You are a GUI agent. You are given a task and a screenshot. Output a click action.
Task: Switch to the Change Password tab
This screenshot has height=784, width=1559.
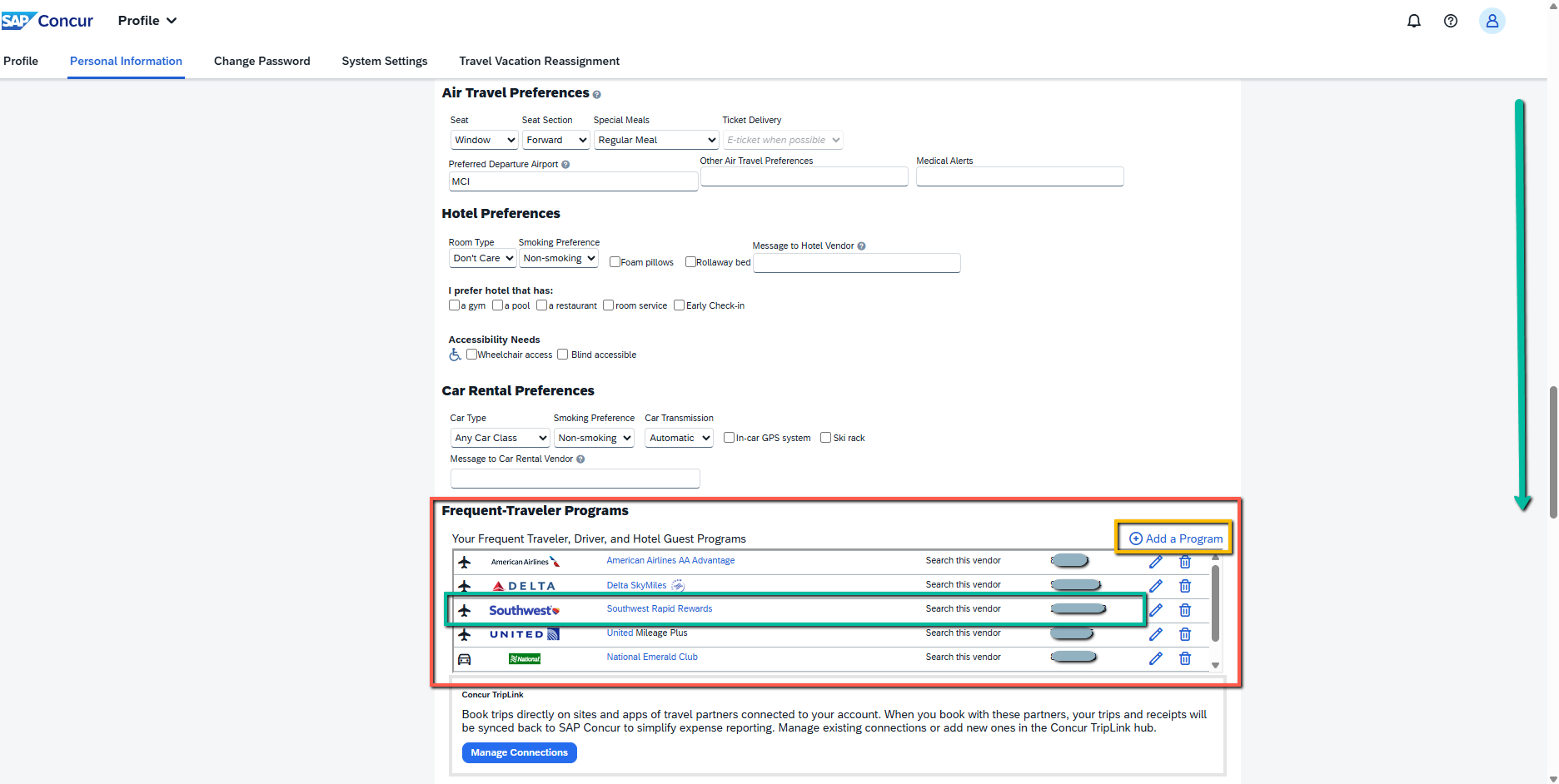tap(261, 61)
